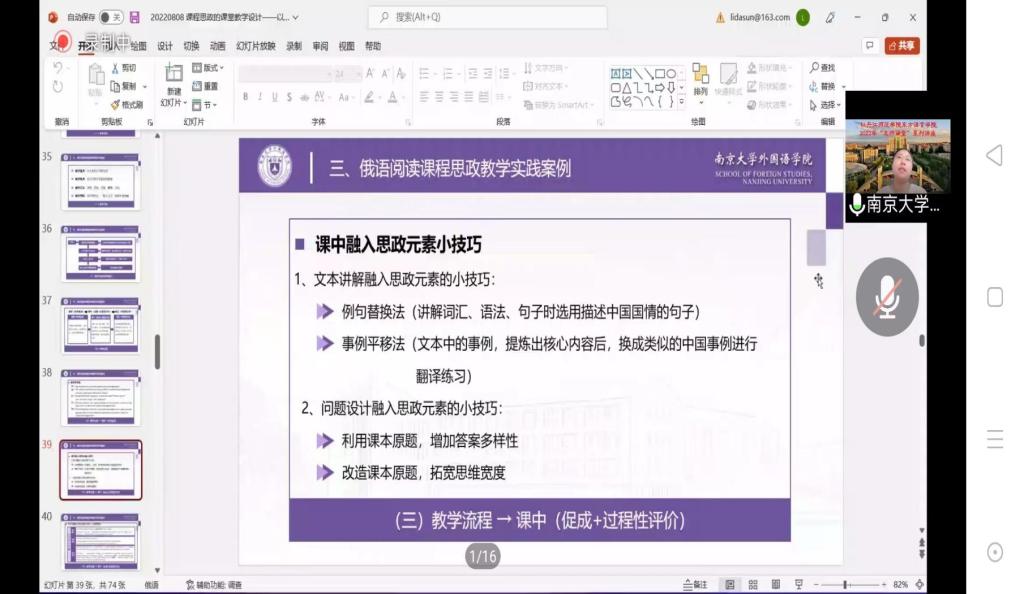Open the Slide Show ribbon tab

[x=255, y=46]
